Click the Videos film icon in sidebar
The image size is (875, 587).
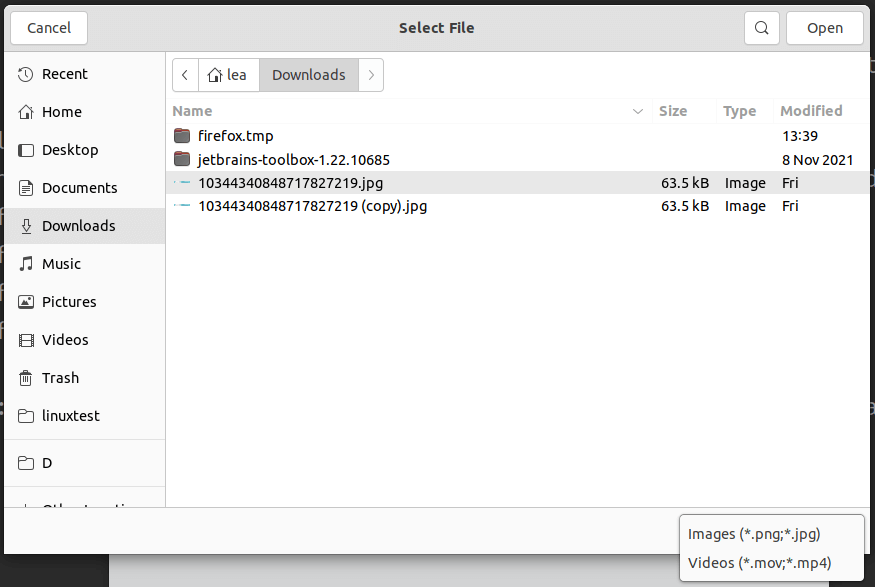(x=26, y=340)
